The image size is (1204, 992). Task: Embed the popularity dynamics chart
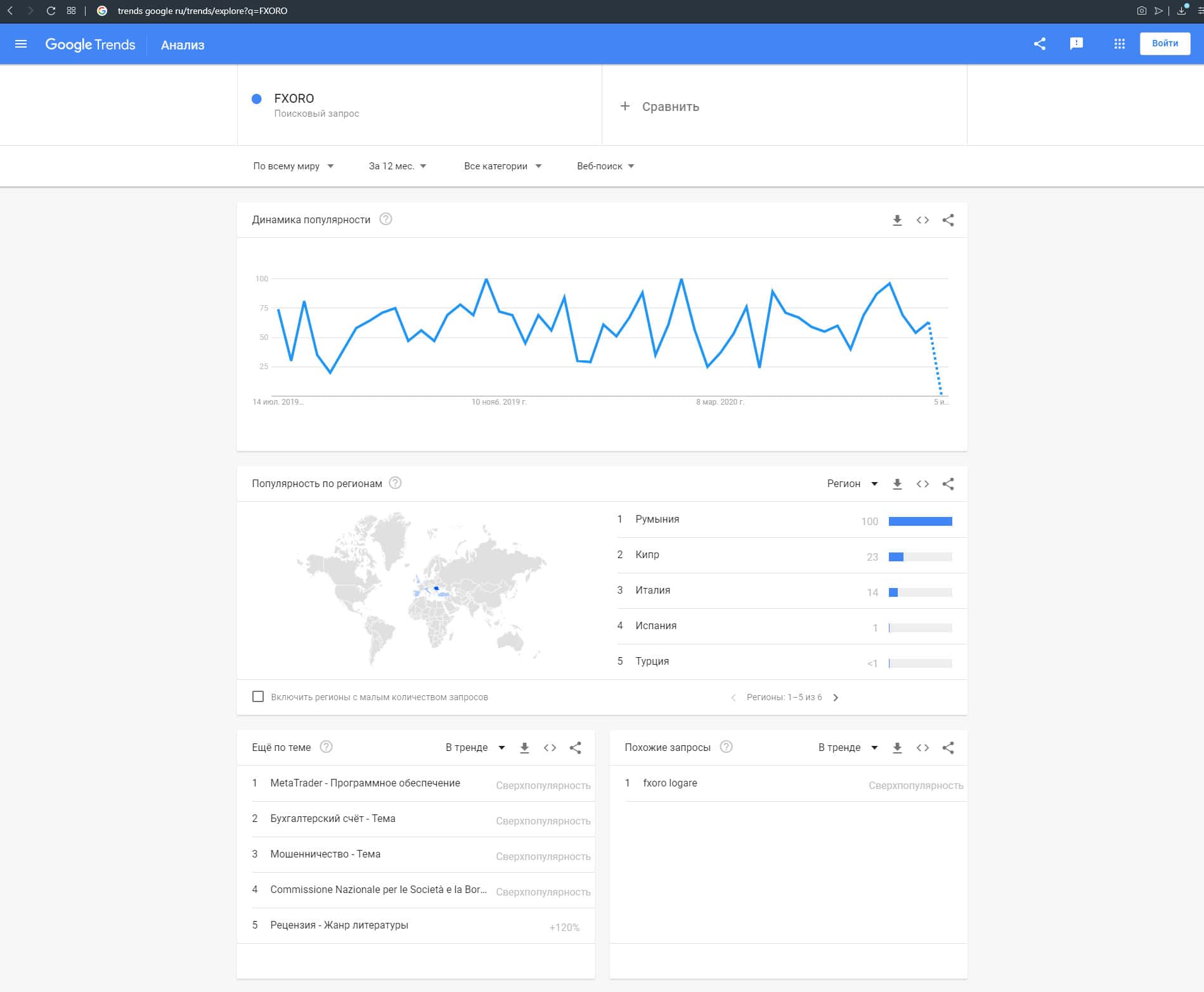click(x=922, y=220)
